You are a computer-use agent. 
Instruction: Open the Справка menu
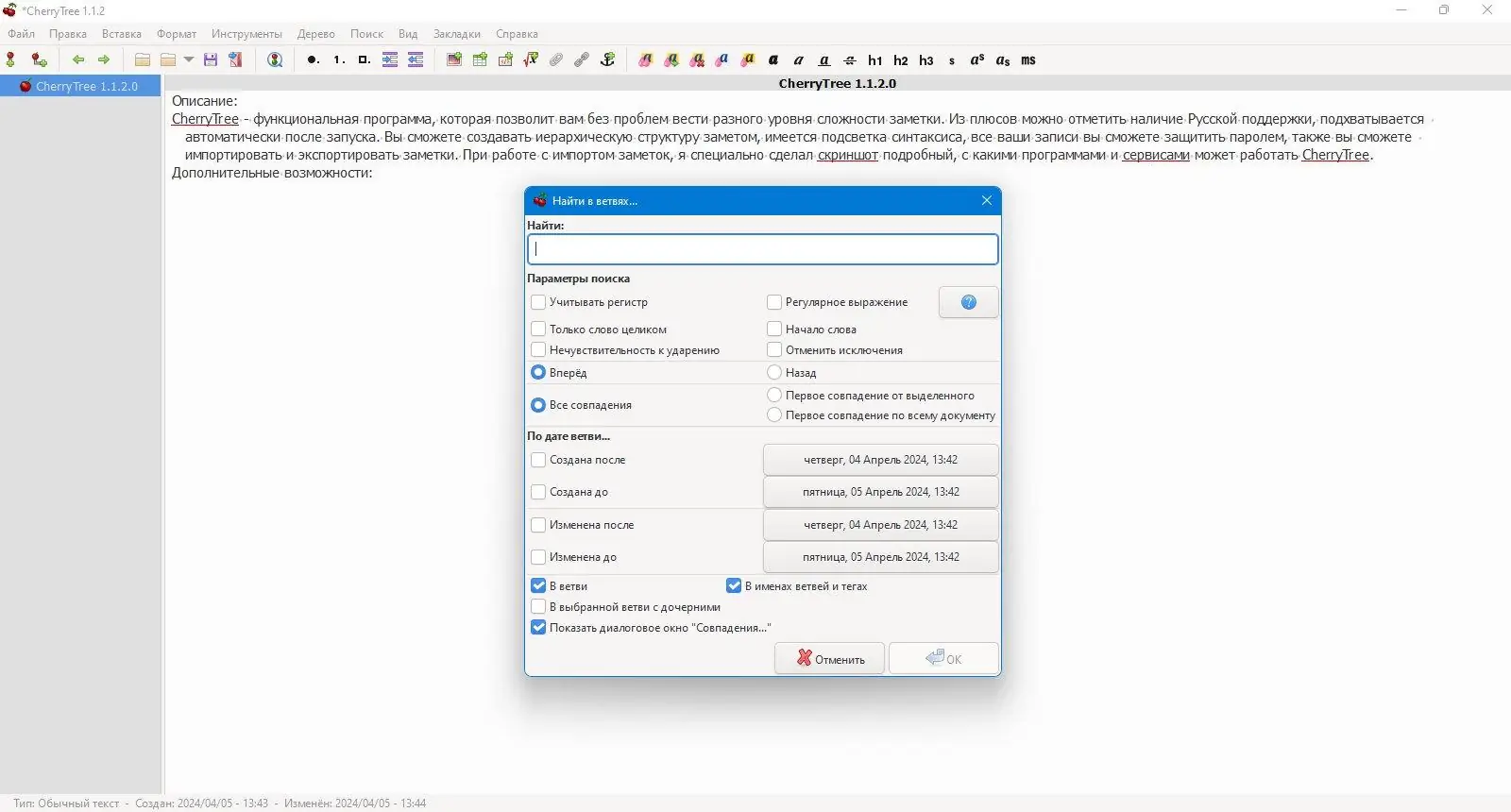tap(517, 34)
